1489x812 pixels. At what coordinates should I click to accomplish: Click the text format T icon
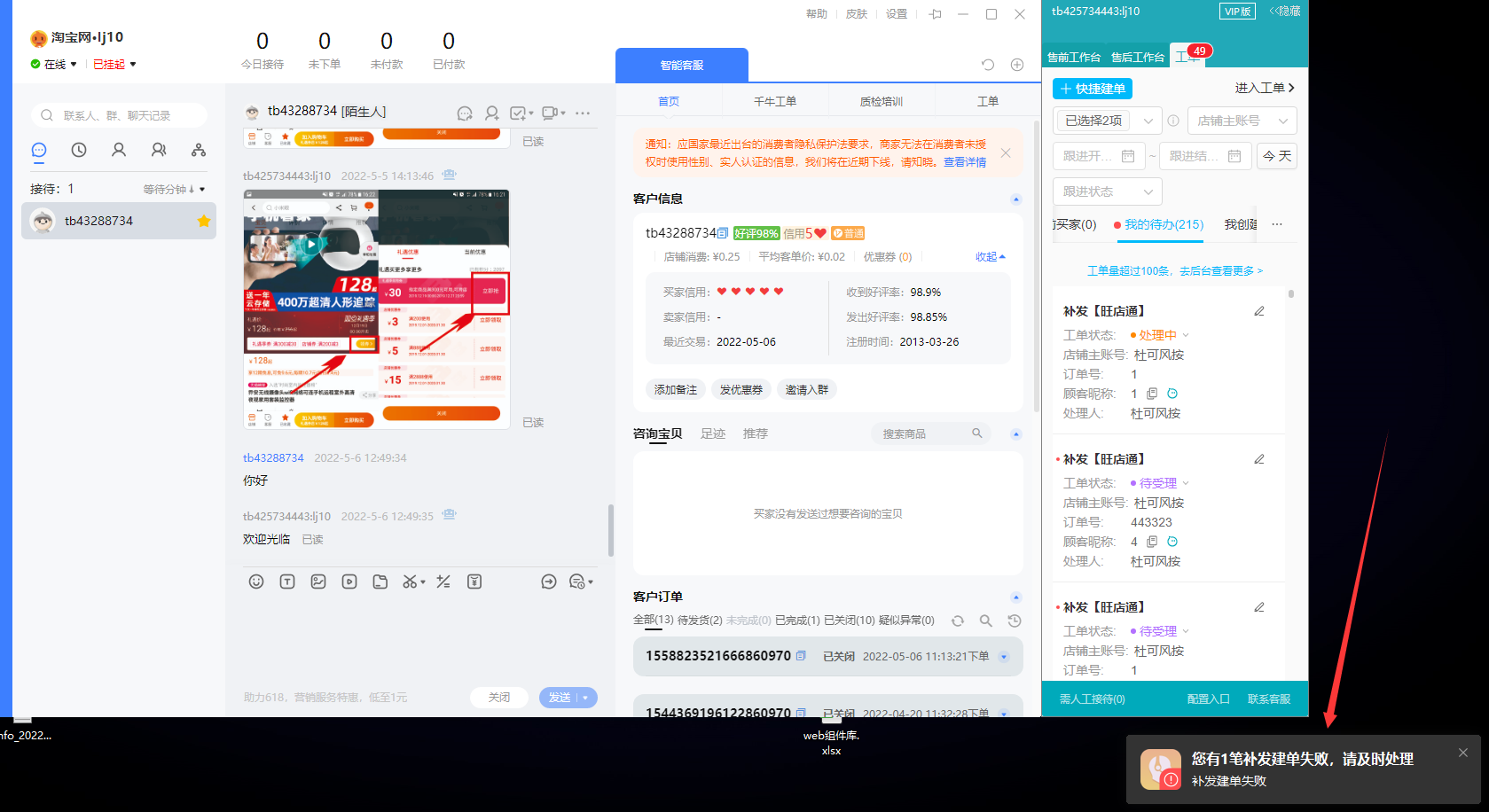click(x=287, y=582)
